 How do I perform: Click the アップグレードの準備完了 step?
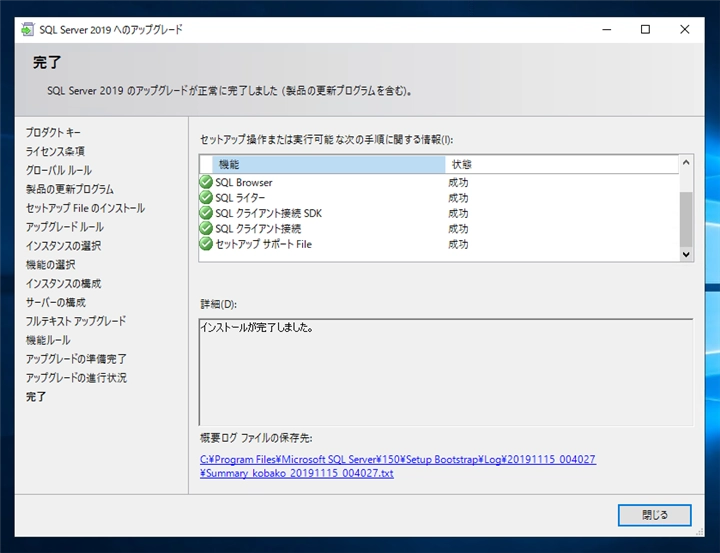(x=76, y=359)
